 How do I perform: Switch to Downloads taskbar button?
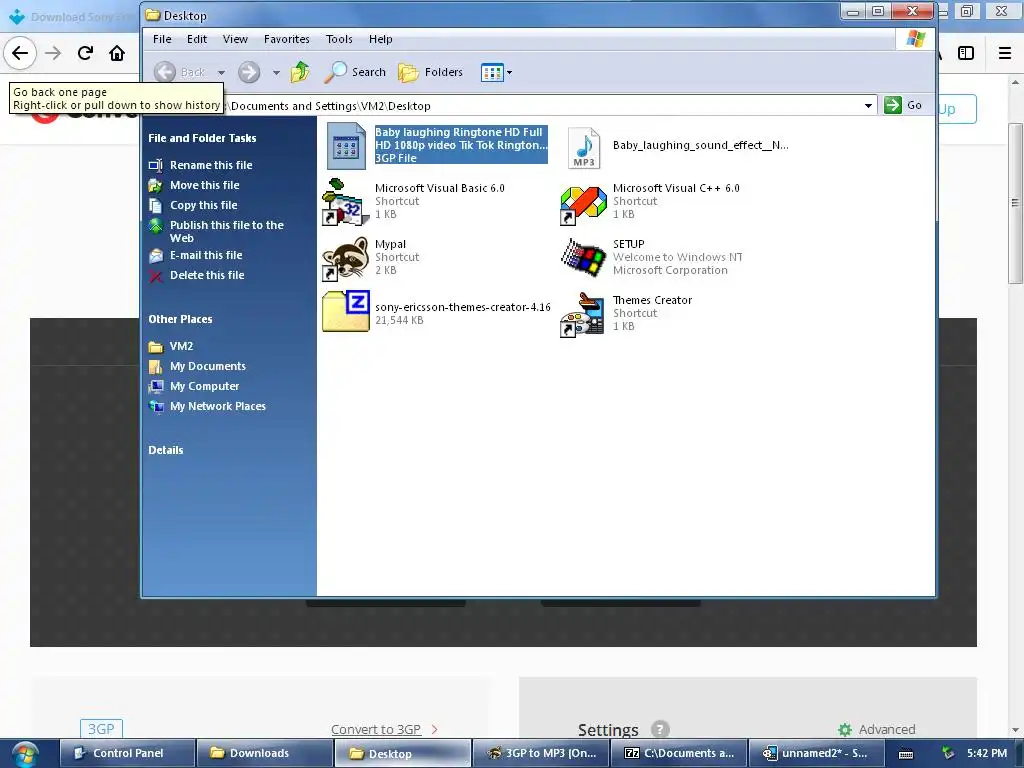click(x=265, y=753)
